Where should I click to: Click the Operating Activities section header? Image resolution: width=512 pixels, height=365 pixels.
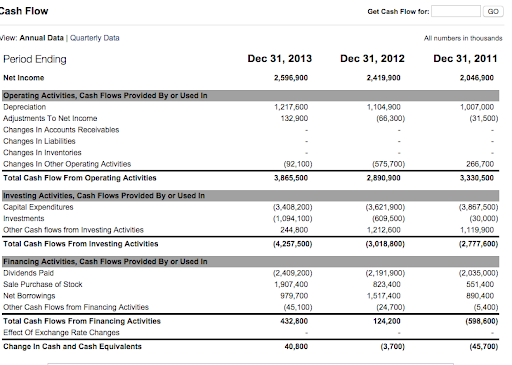pos(250,96)
